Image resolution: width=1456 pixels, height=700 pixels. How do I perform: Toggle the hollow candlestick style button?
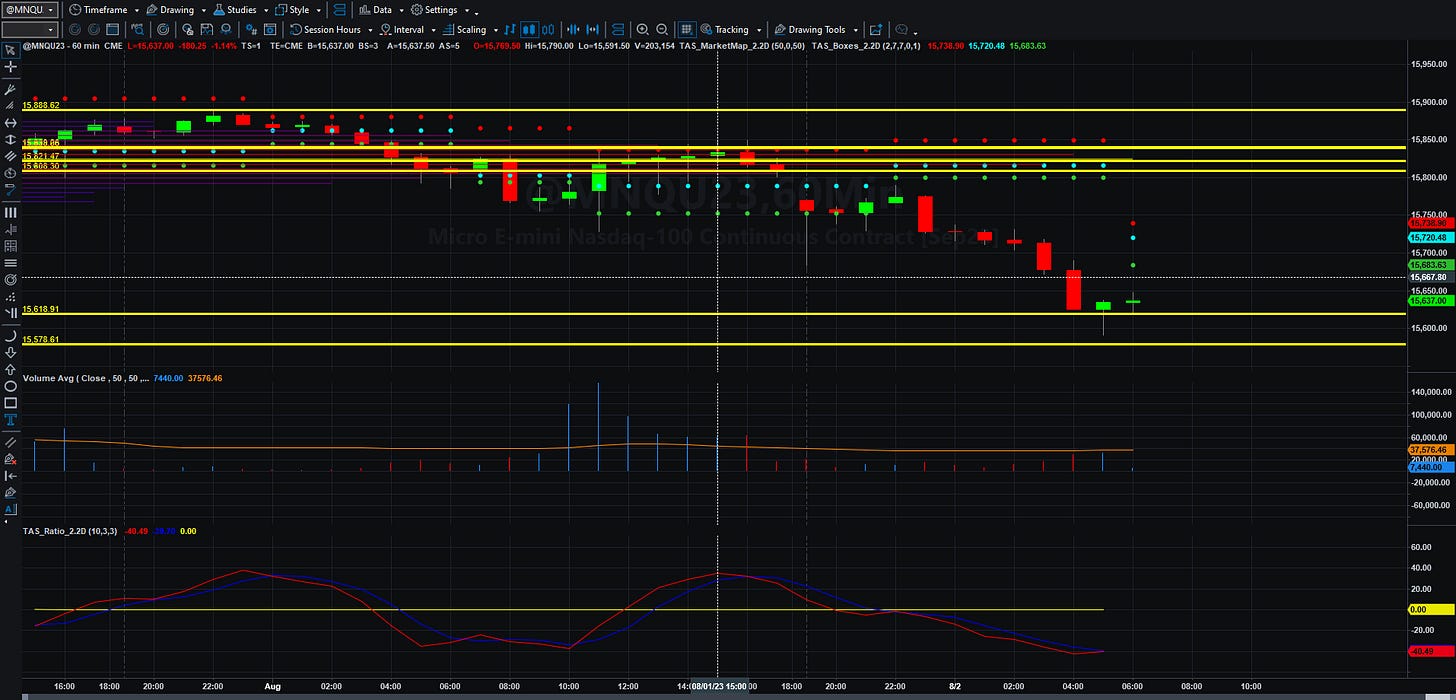548,30
